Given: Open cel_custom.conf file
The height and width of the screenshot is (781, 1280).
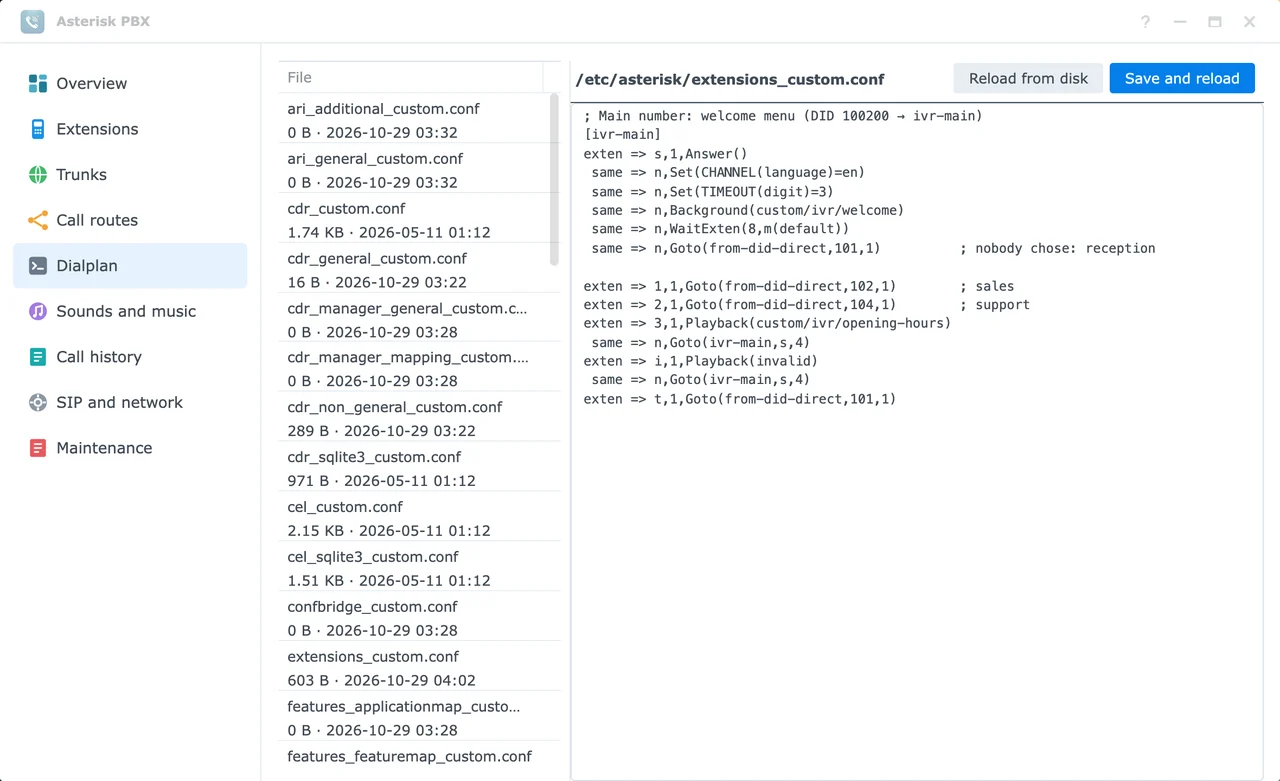Looking at the screenshot, I should (x=419, y=519).
